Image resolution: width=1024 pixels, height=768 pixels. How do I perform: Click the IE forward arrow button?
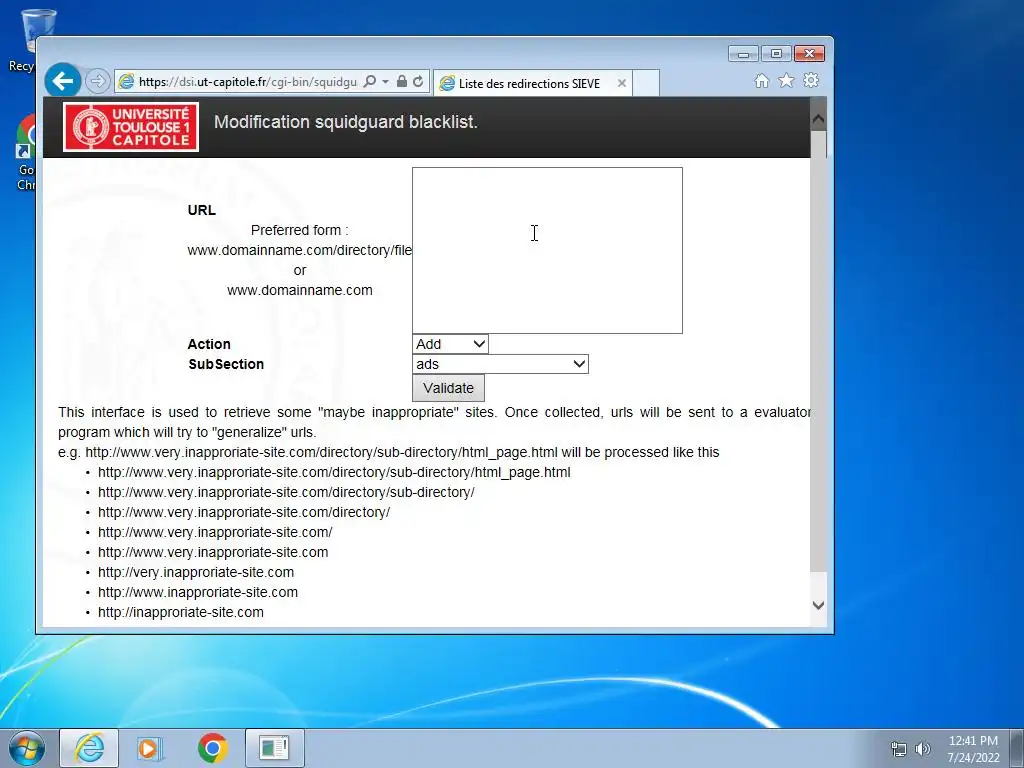click(97, 81)
